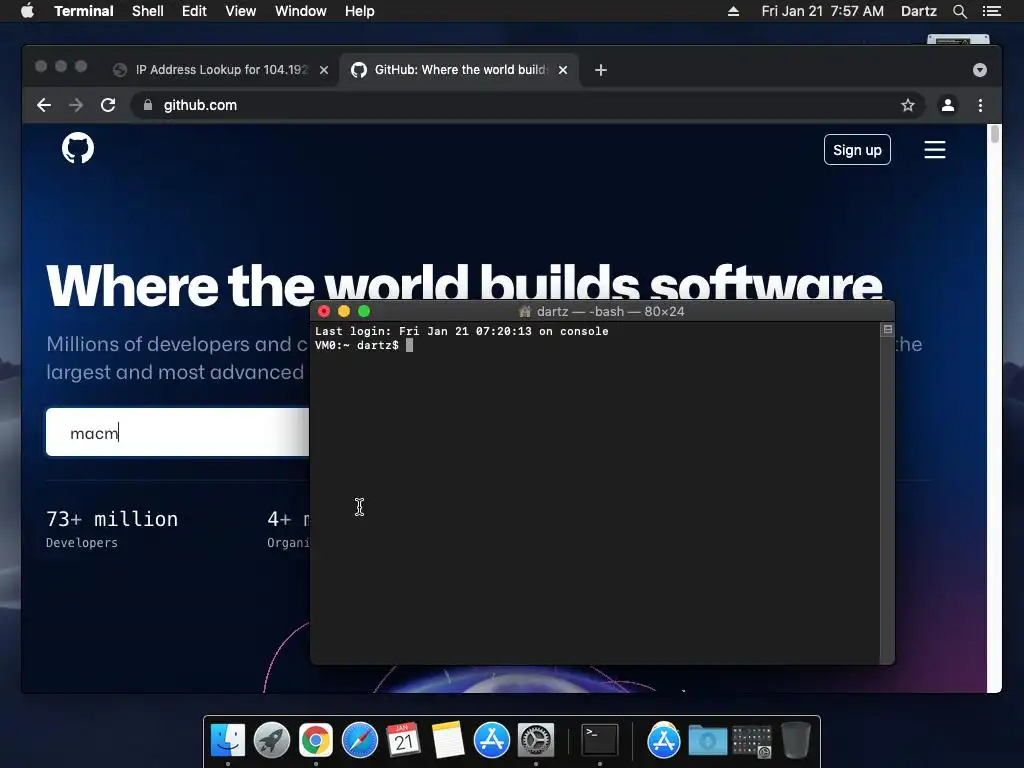The width and height of the screenshot is (1024, 768).
Task: Select the GitHub browser tab
Action: 458,70
